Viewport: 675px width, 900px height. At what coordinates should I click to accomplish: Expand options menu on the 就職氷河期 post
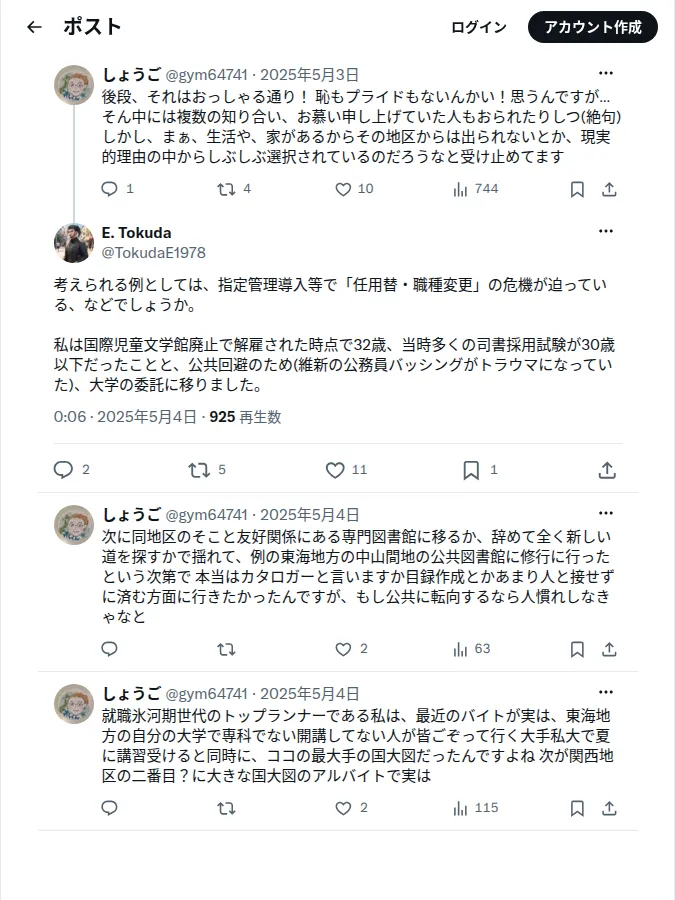point(606,692)
